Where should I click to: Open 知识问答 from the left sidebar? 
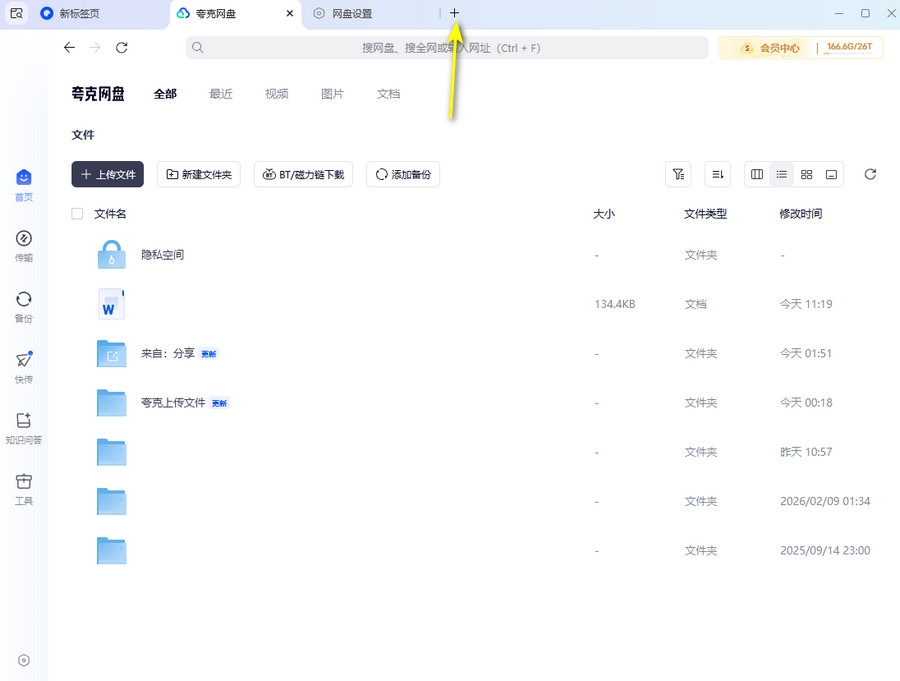click(x=23, y=428)
